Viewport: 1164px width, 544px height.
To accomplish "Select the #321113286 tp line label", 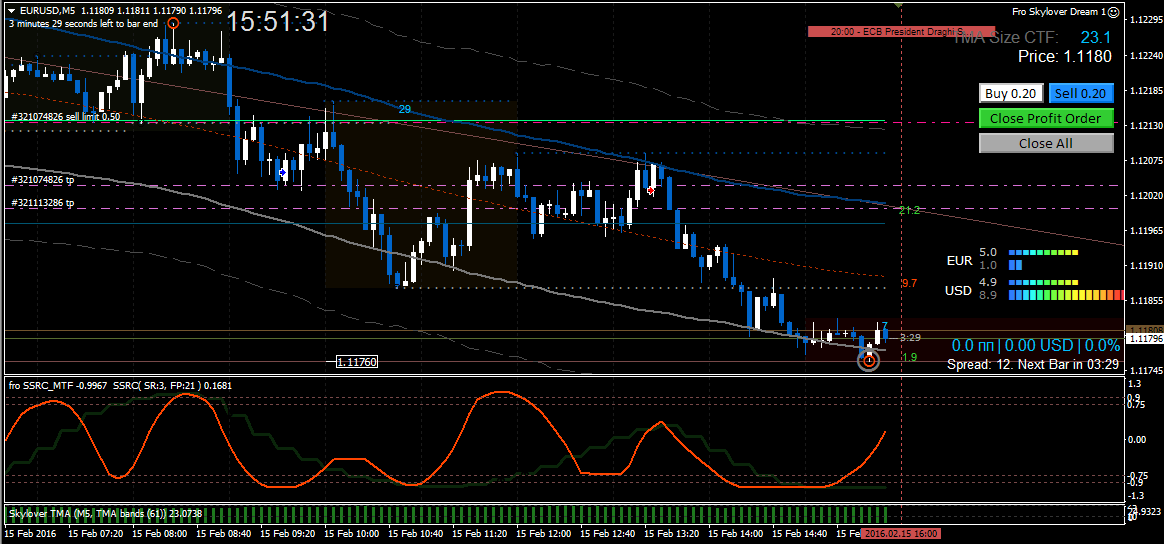I will click(x=43, y=203).
